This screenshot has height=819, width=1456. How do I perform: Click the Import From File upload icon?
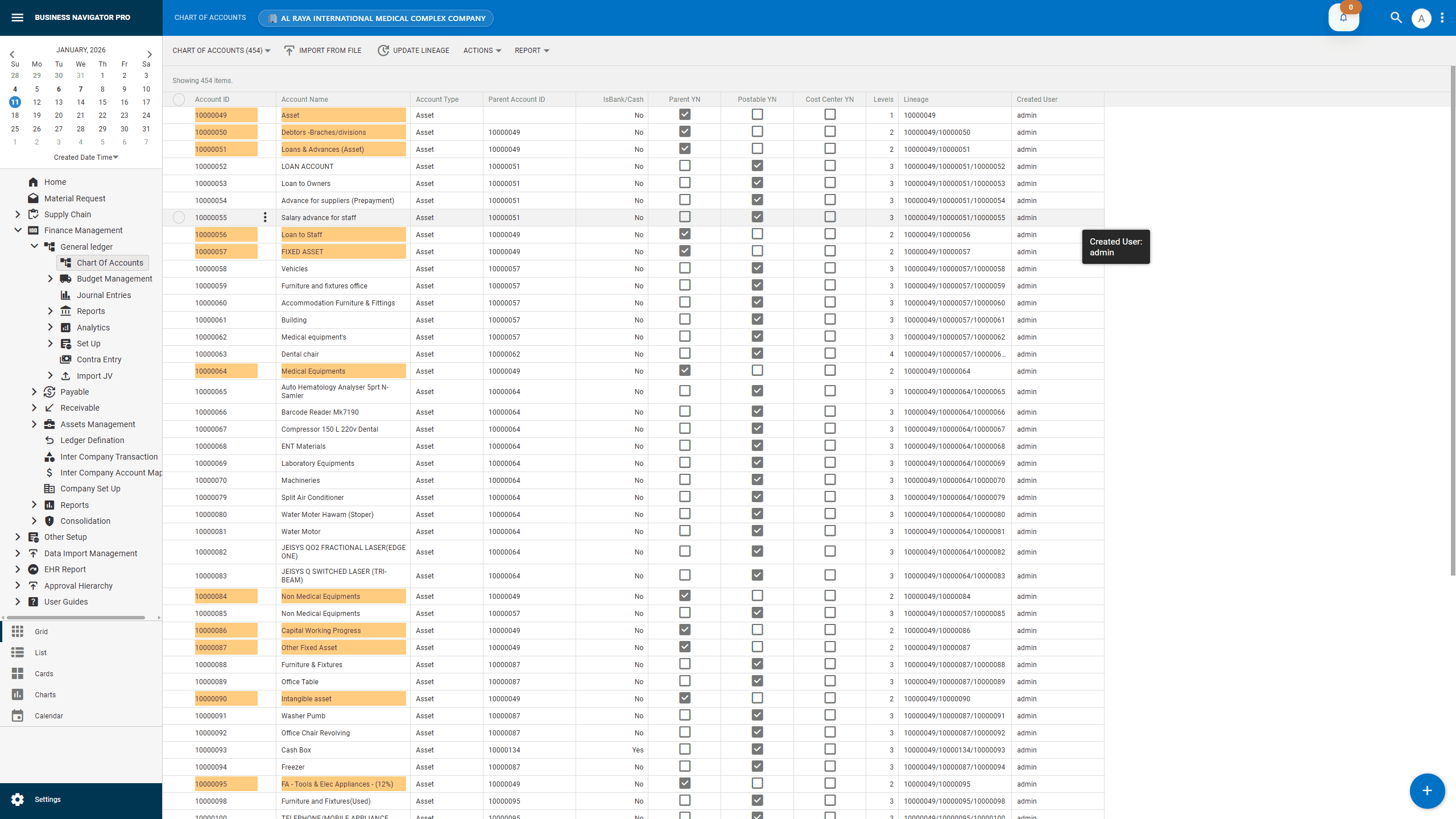point(289,50)
